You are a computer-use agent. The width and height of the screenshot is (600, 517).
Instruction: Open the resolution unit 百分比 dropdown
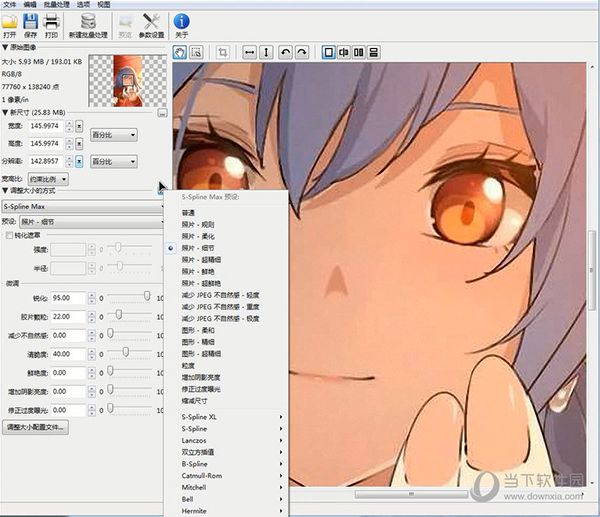(x=114, y=161)
